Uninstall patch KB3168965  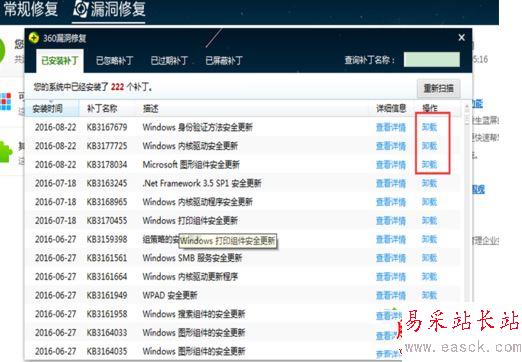[429, 202]
